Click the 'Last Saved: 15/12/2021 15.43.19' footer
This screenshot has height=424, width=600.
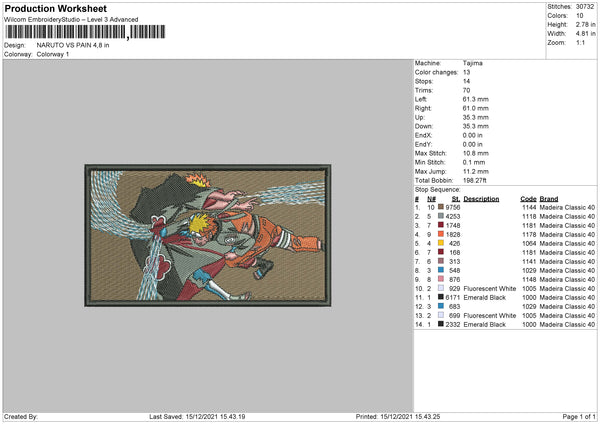197,416
